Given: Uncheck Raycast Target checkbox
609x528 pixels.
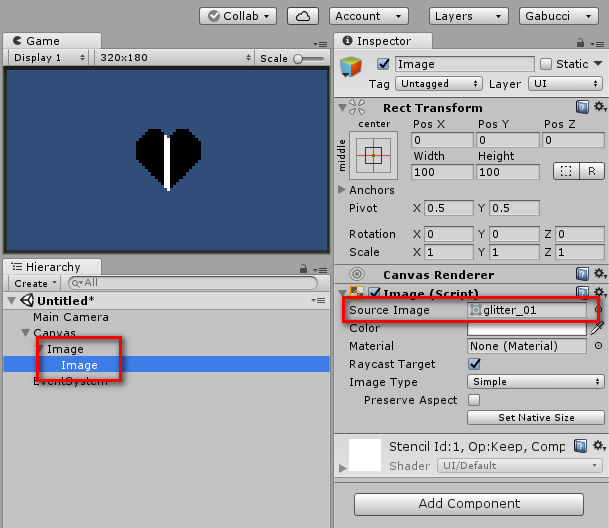Looking at the screenshot, I should [x=474, y=364].
